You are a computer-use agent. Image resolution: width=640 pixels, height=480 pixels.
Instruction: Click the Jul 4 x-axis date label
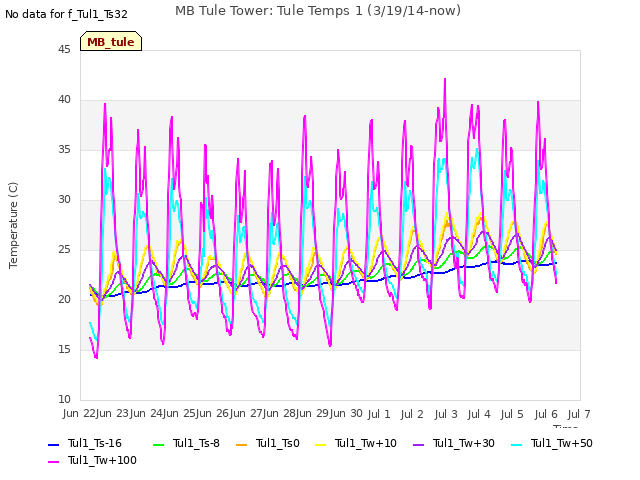pos(479,415)
